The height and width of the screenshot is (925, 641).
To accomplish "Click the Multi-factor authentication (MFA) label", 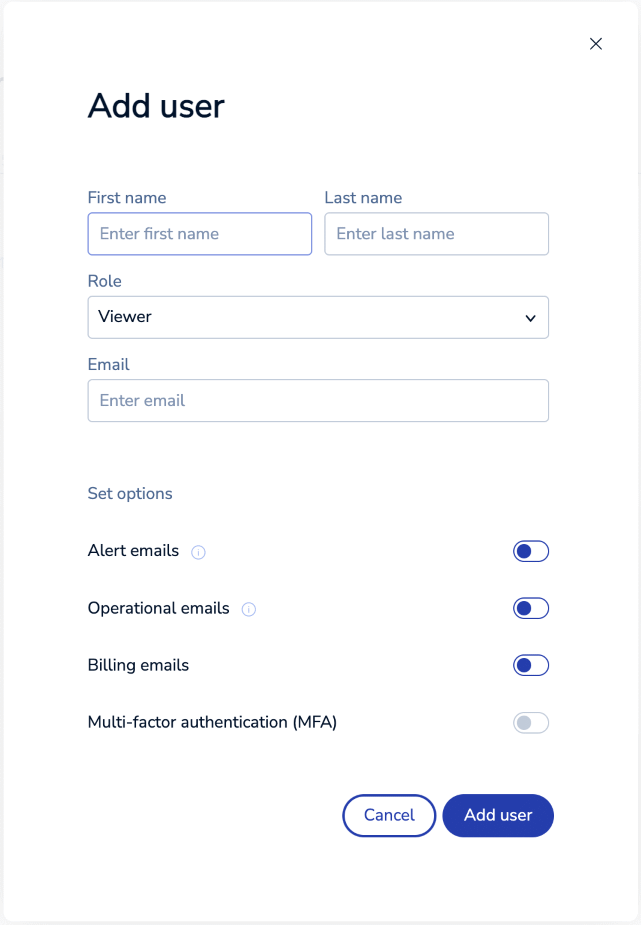I will [212, 722].
